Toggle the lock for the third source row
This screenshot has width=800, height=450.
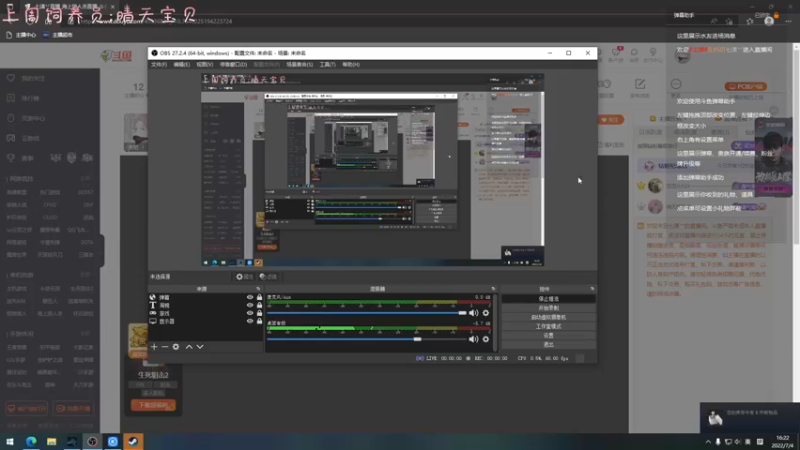(259, 313)
